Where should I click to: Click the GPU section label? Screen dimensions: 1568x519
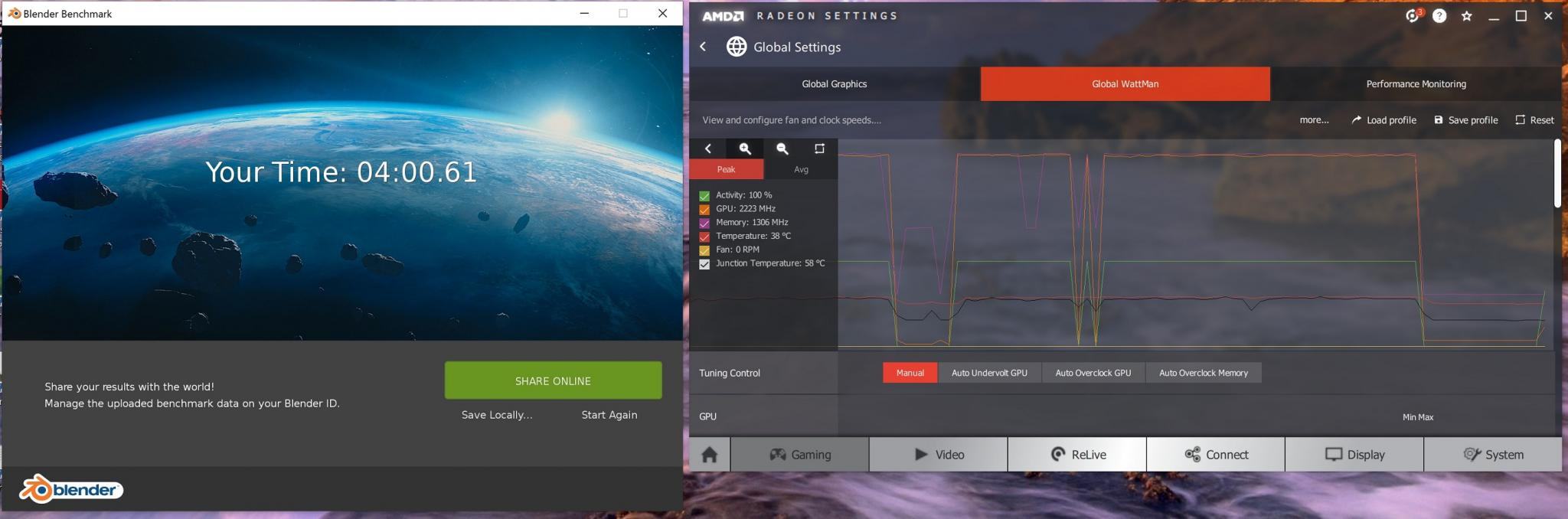[x=708, y=416]
